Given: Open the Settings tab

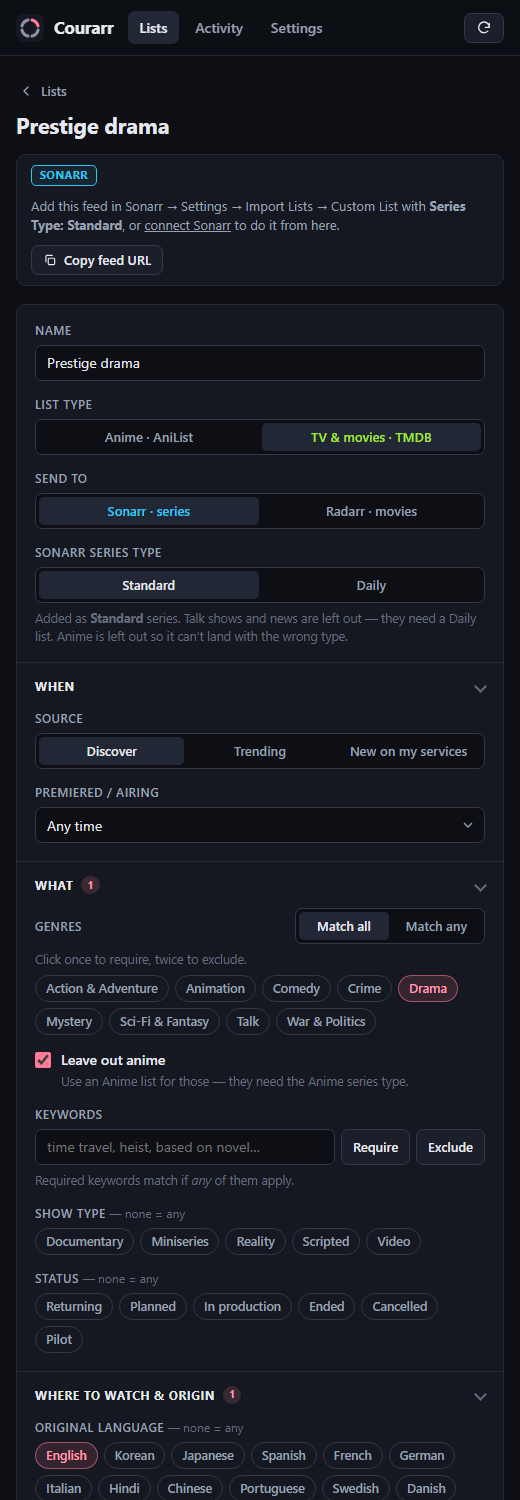Looking at the screenshot, I should click(x=296, y=28).
